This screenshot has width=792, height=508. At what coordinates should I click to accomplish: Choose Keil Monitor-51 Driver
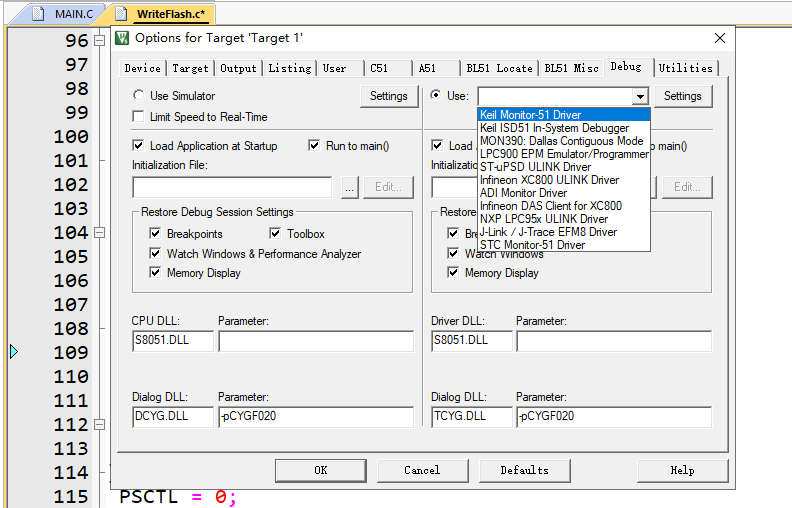pos(564,115)
